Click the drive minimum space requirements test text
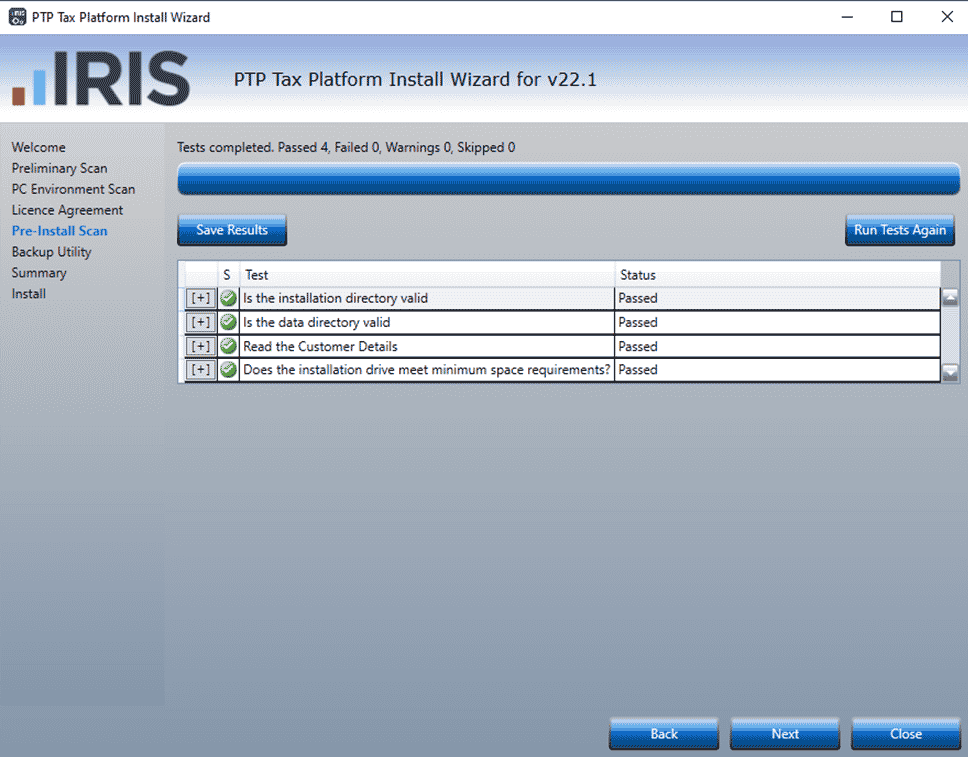The height and width of the screenshot is (757, 968). tap(427, 370)
